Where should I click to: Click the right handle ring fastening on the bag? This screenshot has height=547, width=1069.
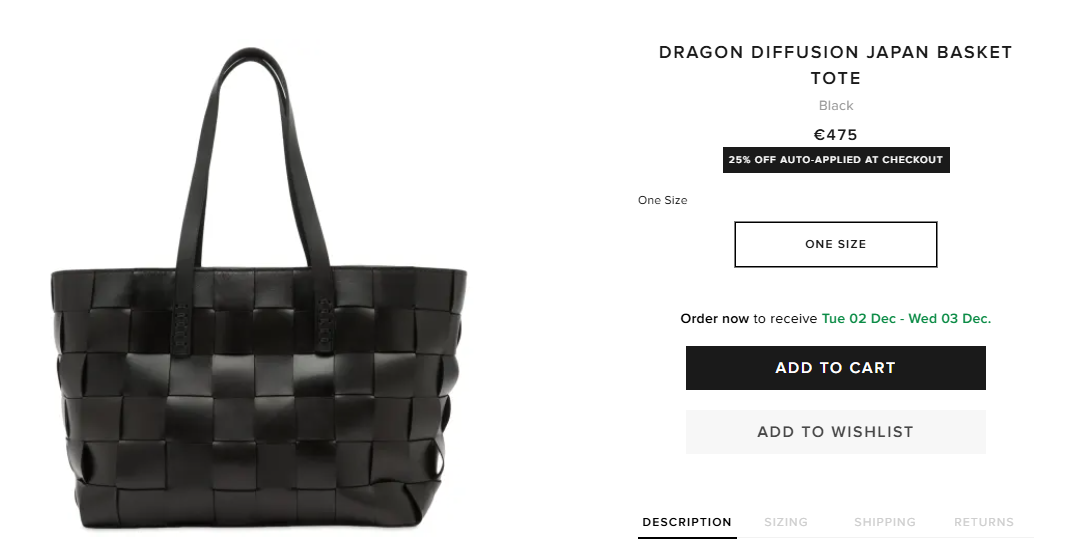pyautogui.click(x=325, y=321)
